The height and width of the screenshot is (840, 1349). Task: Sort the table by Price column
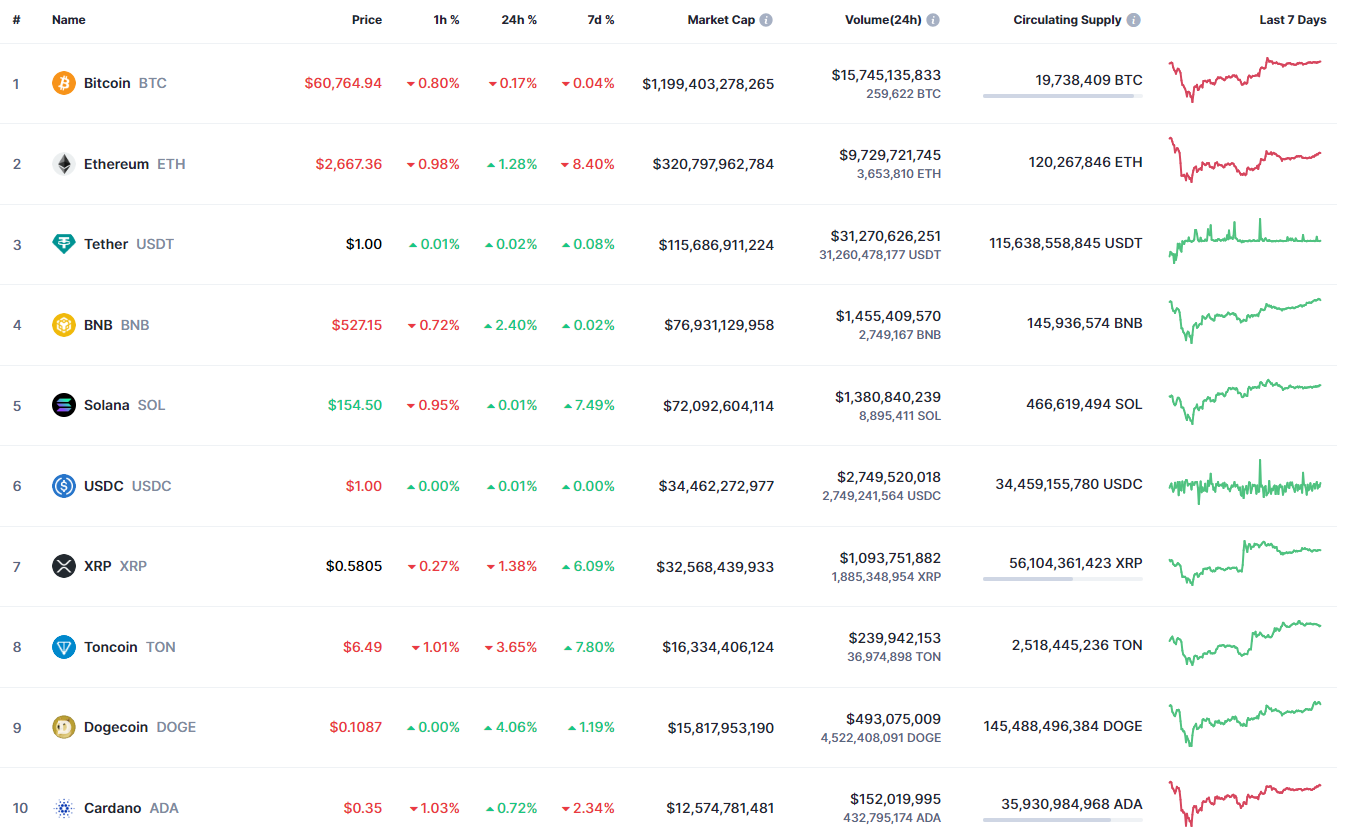(366, 20)
